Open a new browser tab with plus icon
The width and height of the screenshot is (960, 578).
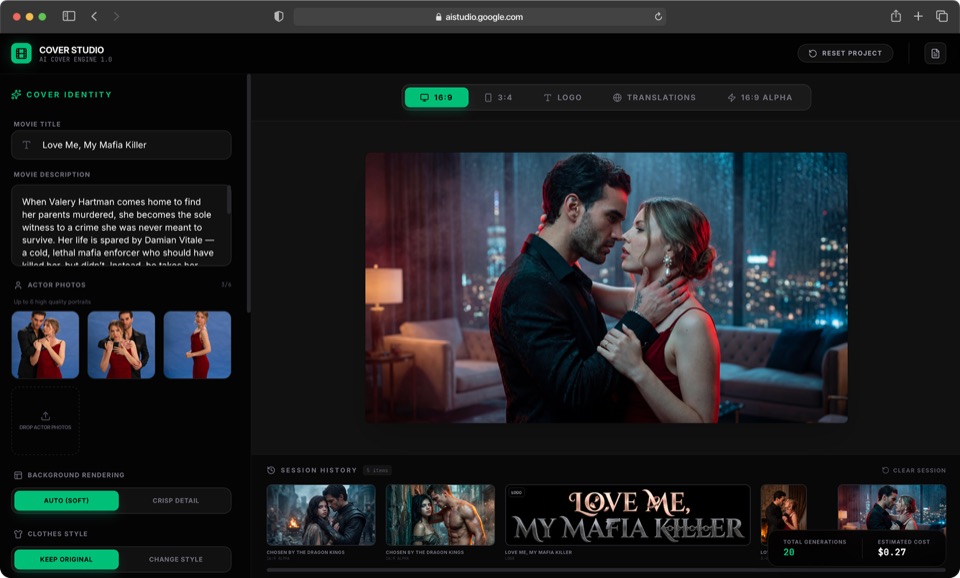click(918, 16)
